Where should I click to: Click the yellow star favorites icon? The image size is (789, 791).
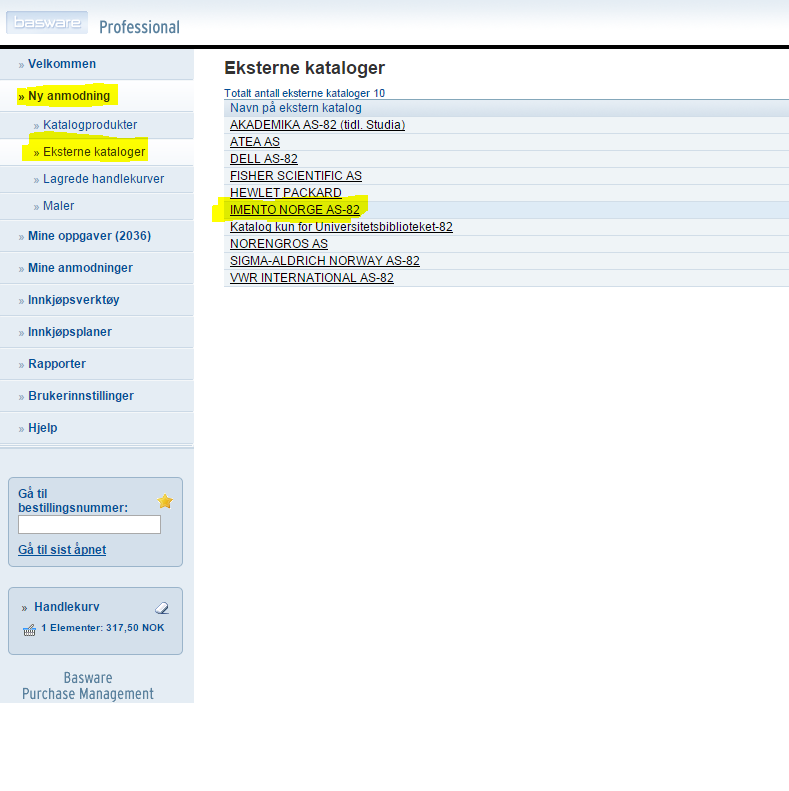(x=165, y=501)
